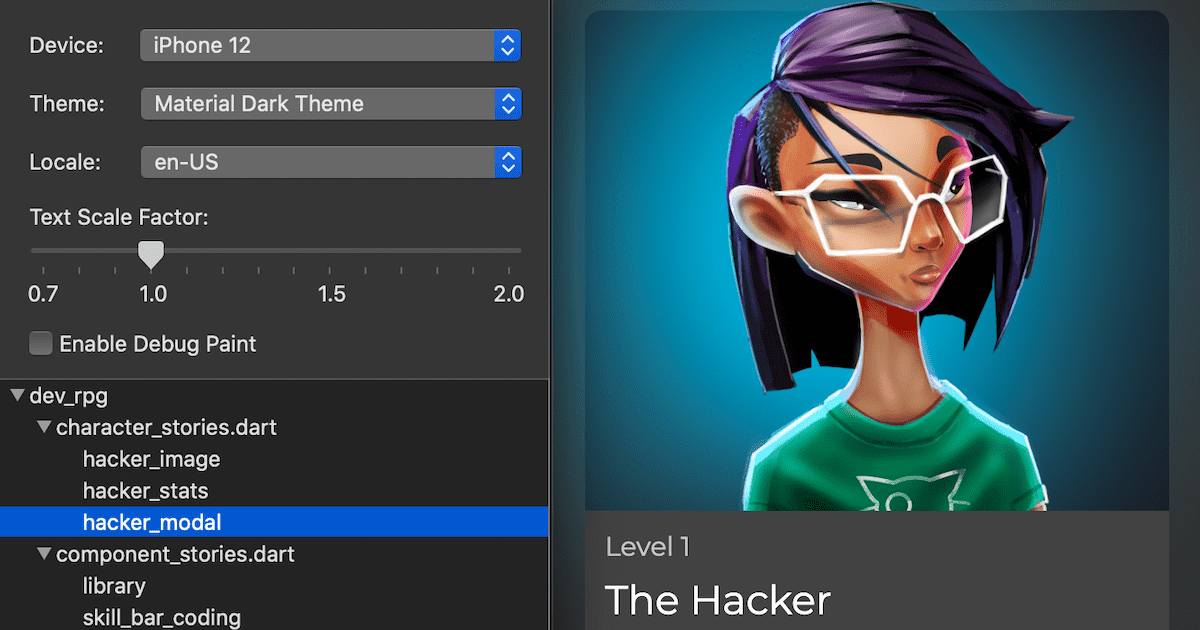Click the "Level 1" label
The image size is (1200, 630).
point(648,546)
